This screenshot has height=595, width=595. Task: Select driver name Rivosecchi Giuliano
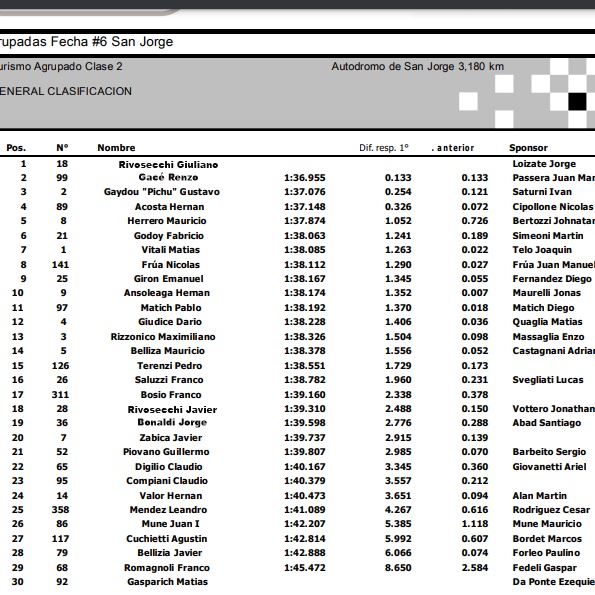coord(168,165)
